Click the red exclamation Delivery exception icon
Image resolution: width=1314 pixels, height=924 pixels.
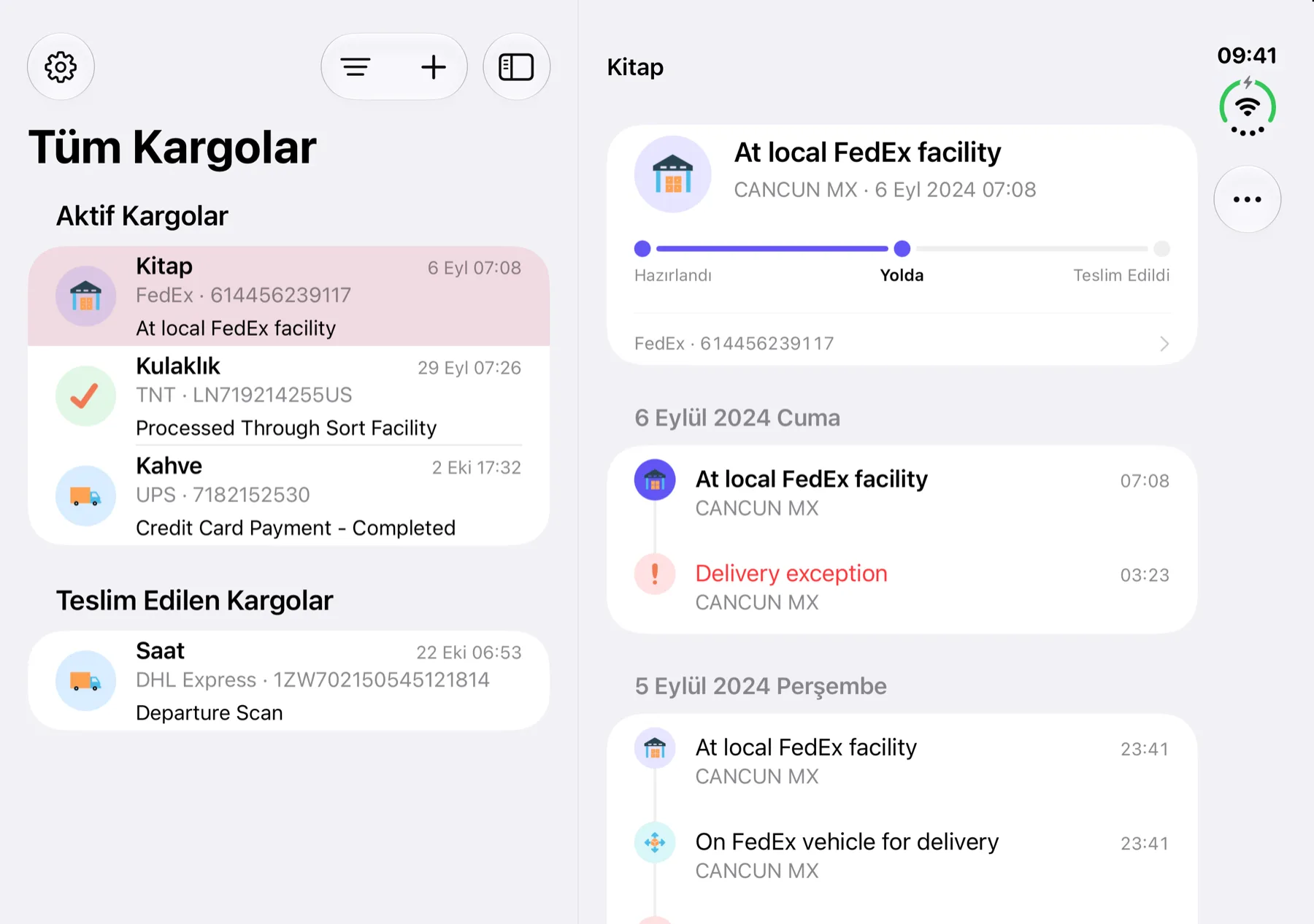point(655,574)
